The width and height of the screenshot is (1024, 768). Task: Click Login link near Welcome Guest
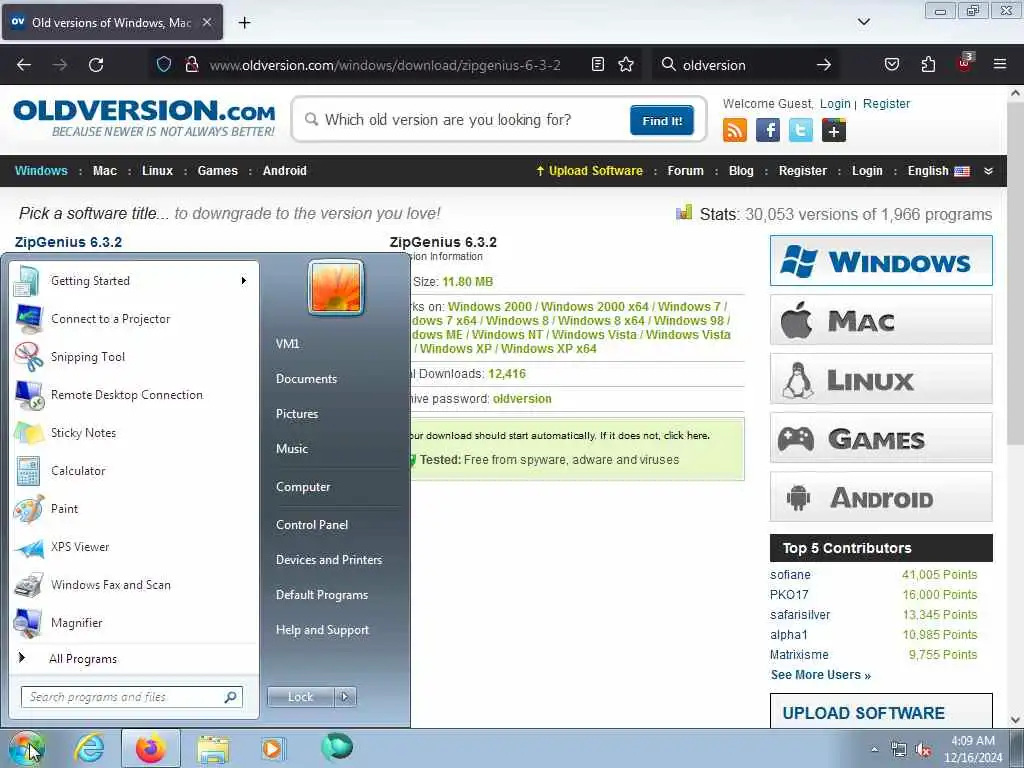pyautogui.click(x=835, y=104)
